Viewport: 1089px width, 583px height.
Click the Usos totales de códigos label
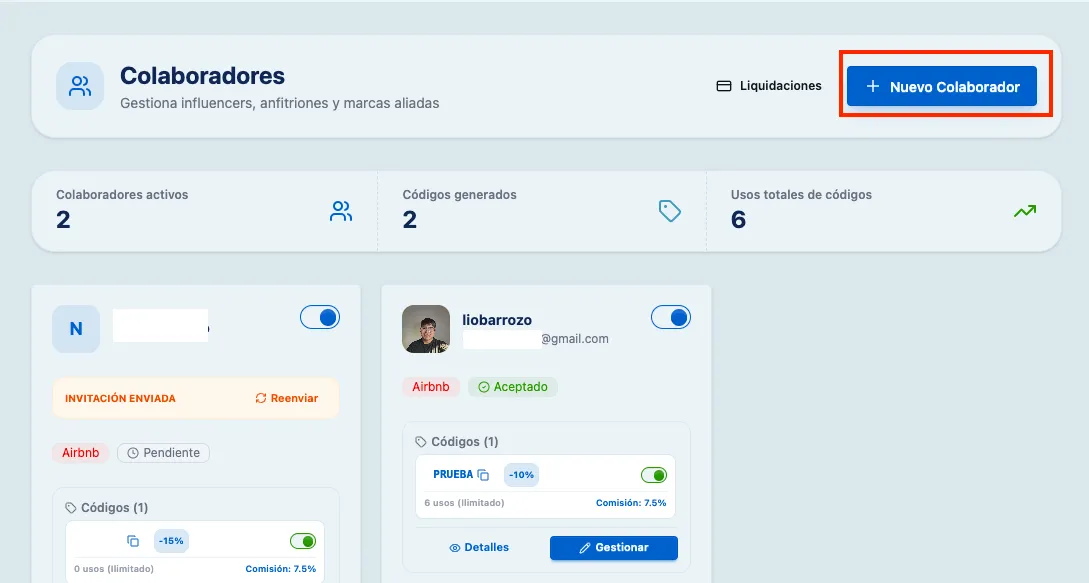(x=801, y=195)
